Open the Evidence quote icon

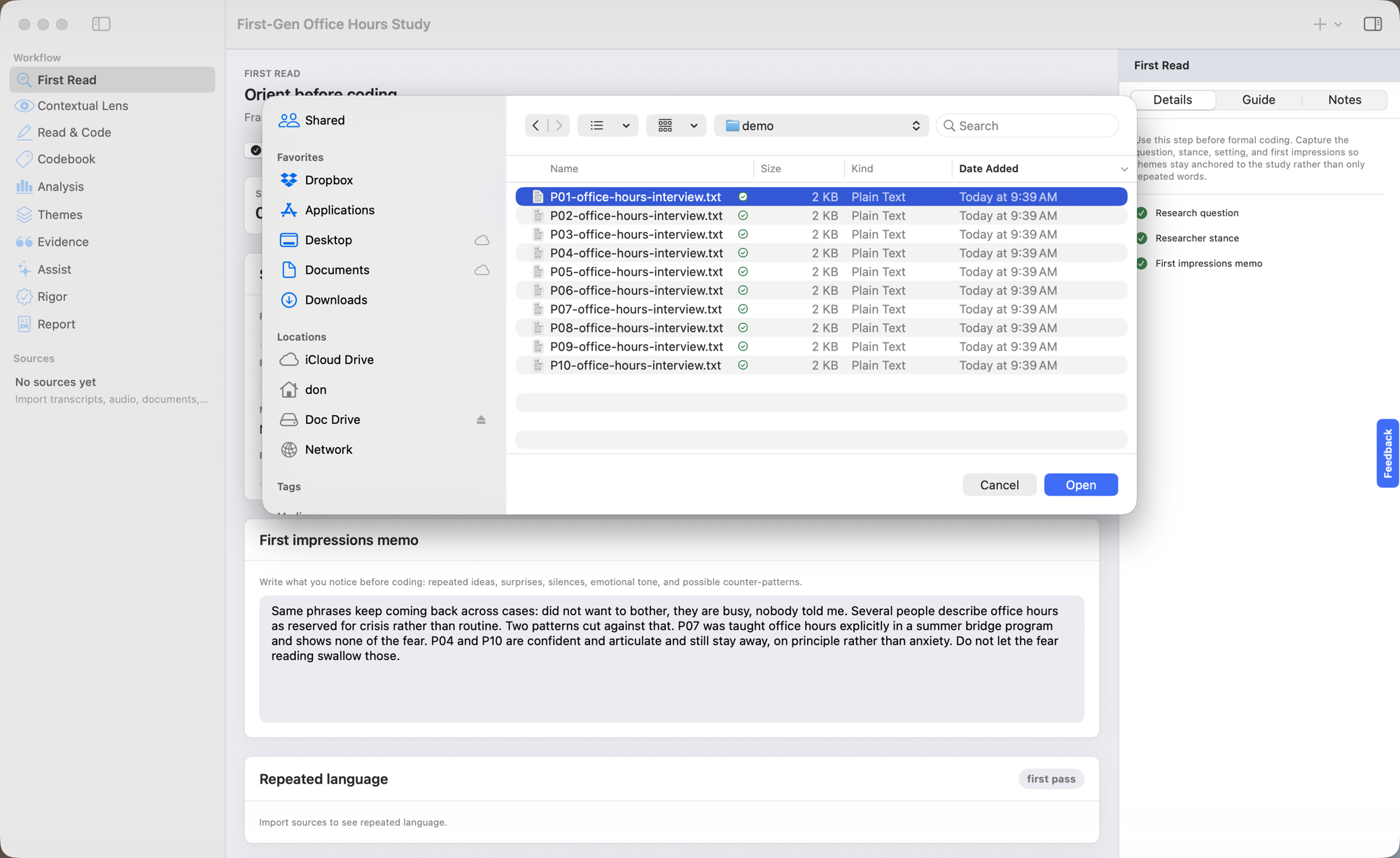pyautogui.click(x=24, y=241)
